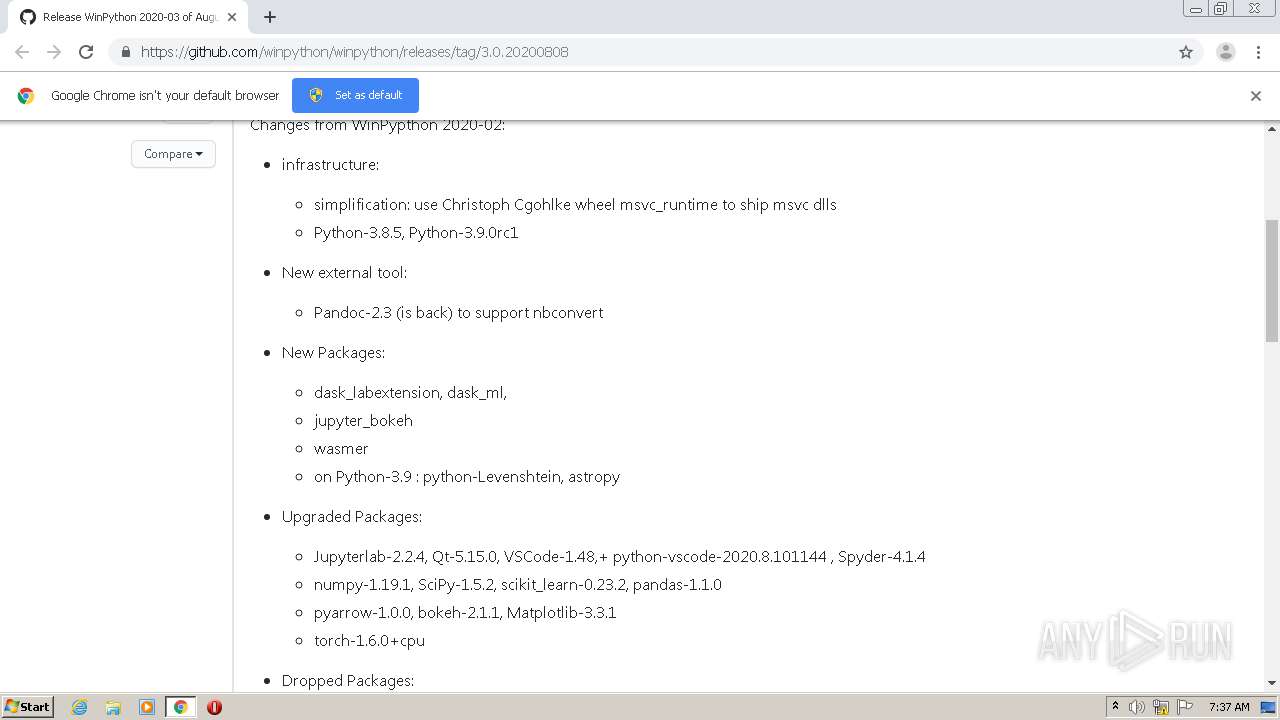Click the msvc_runtime simplification line
Screen dimensions: 1280x720
click(x=575, y=204)
